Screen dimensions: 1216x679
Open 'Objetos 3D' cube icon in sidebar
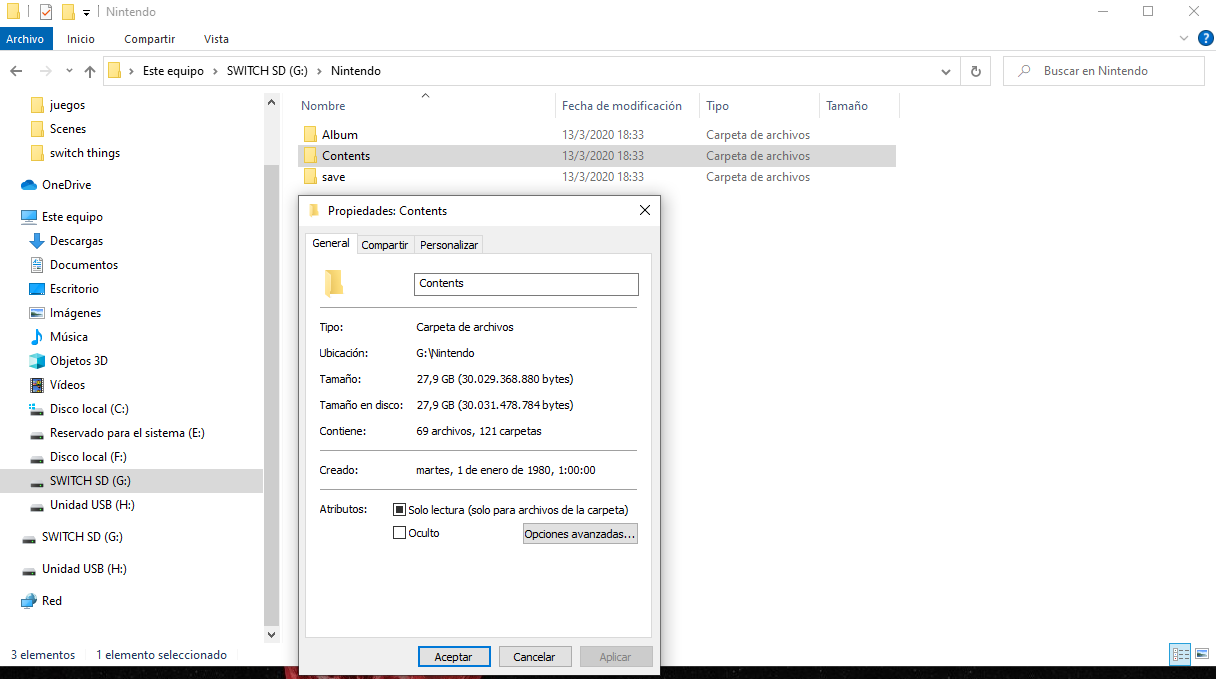click(37, 361)
